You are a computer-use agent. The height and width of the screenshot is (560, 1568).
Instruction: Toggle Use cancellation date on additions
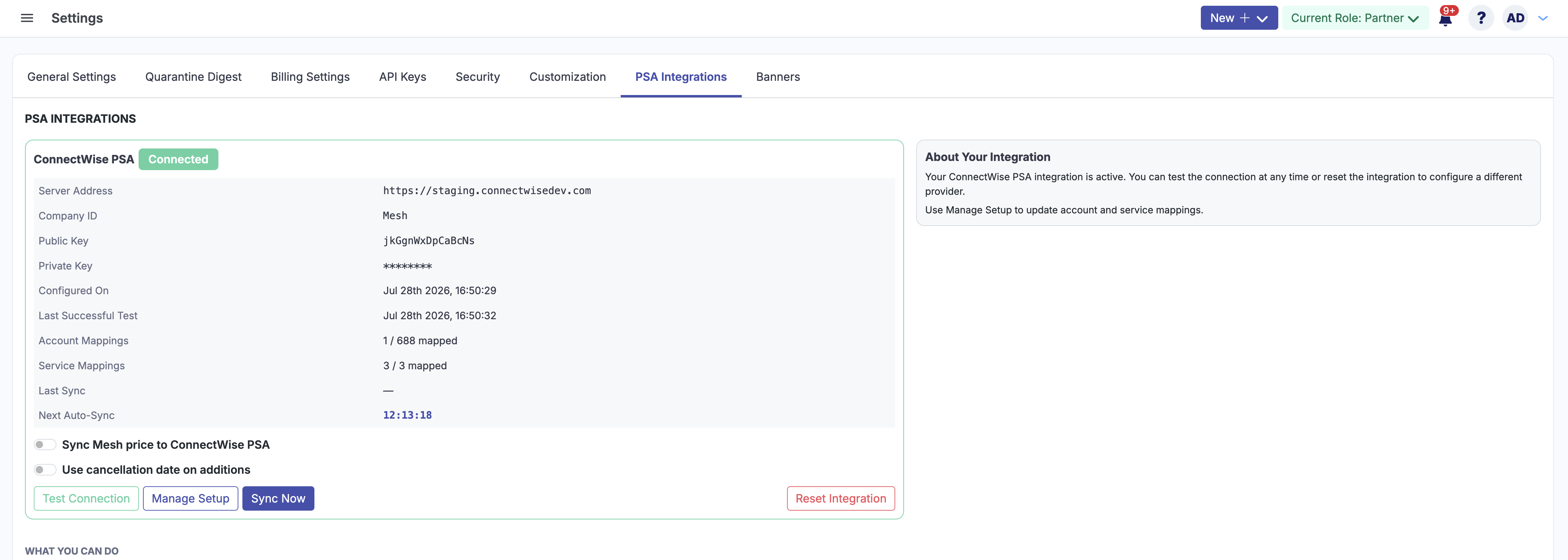pyautogui.click(x=45, y=470)
